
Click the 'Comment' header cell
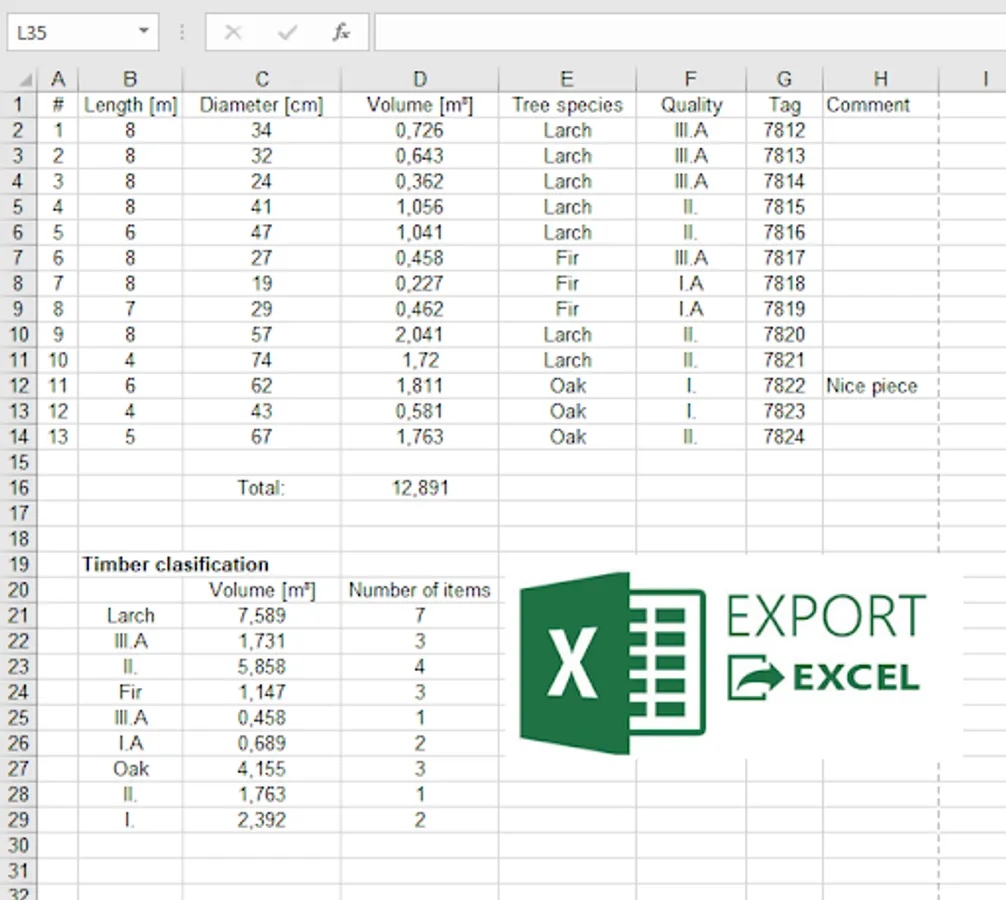point(880,105)
